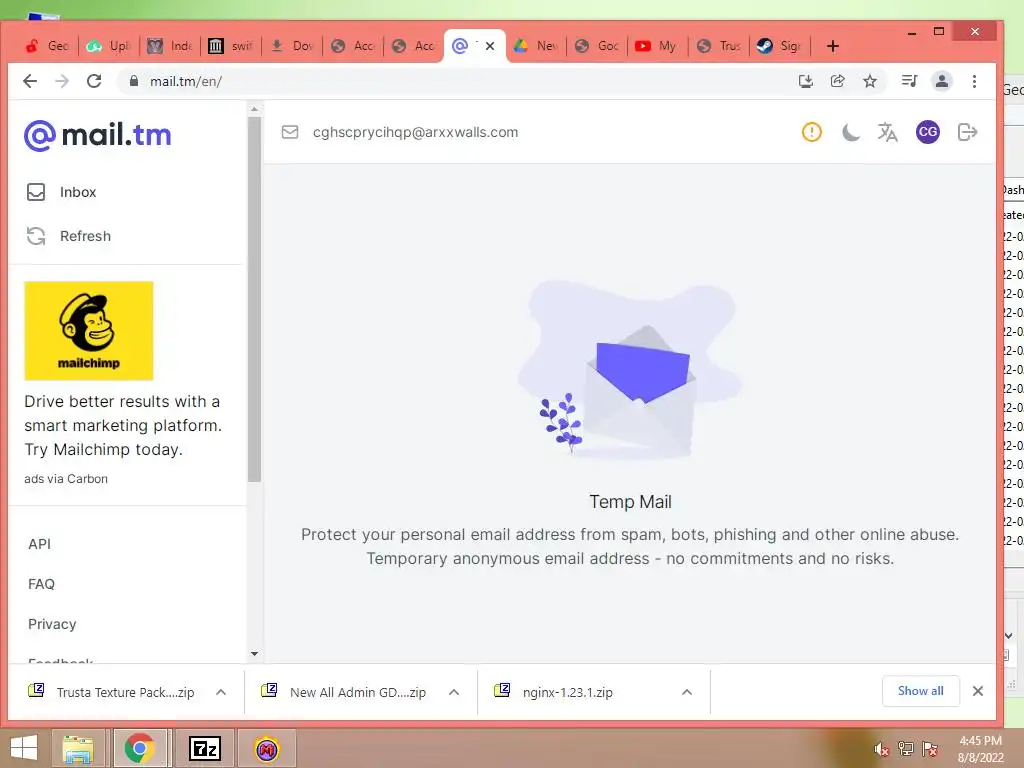Click Show all downloads

pyautogui.click(x=921, y=691)
